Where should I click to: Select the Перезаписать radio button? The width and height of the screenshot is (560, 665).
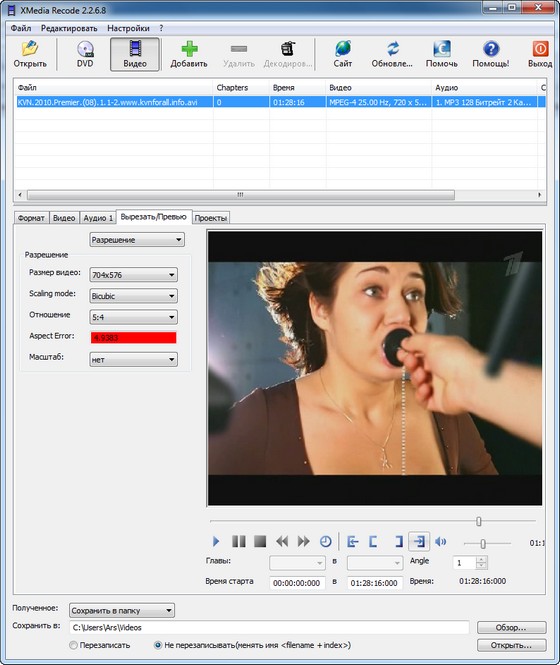point(73,645)
